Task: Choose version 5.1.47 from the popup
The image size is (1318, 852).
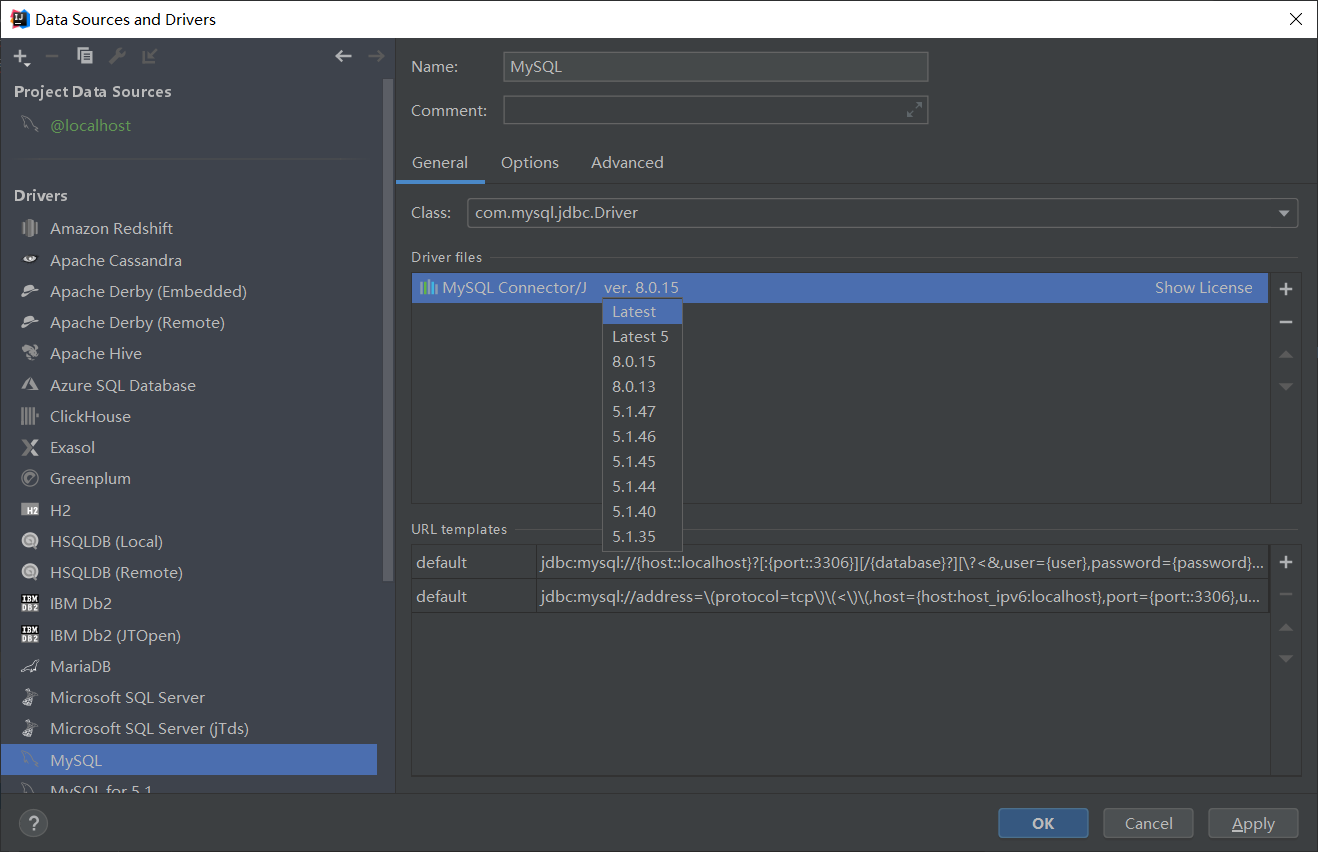Action: coord(642,412)
